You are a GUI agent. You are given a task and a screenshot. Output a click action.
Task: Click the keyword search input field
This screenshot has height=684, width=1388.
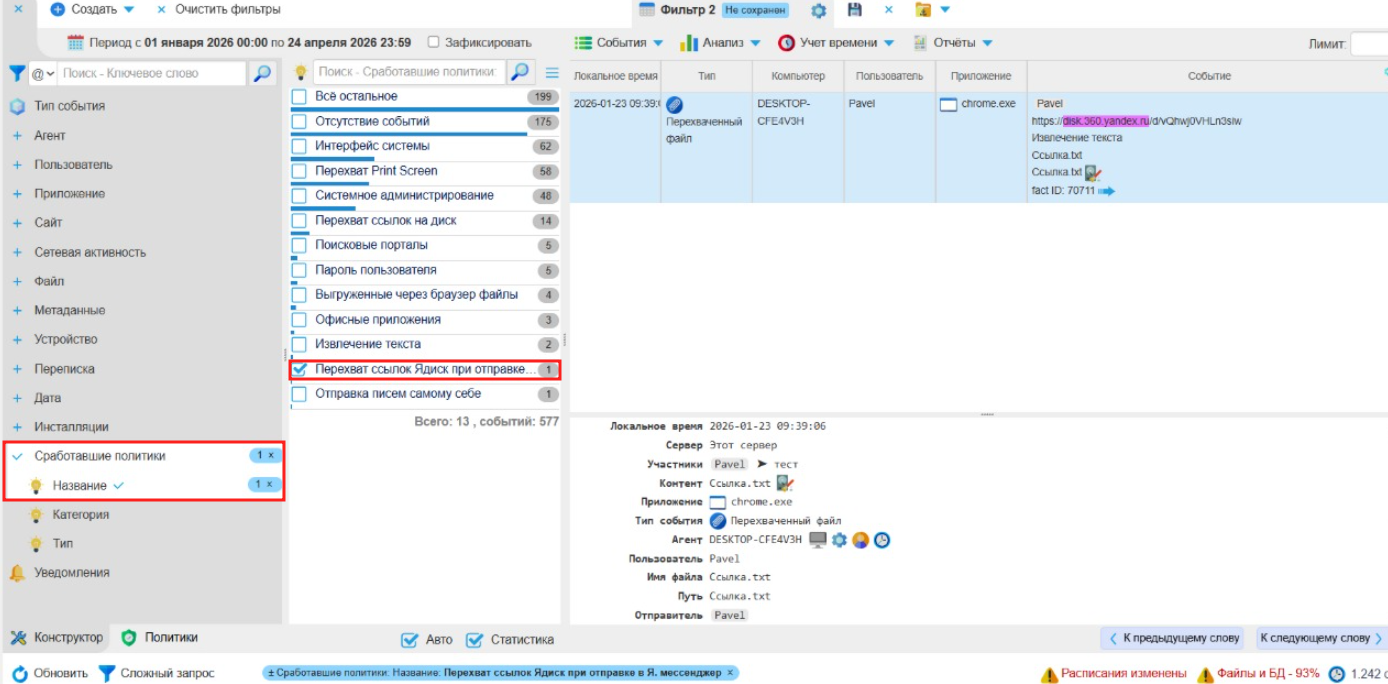coord(152,73)
